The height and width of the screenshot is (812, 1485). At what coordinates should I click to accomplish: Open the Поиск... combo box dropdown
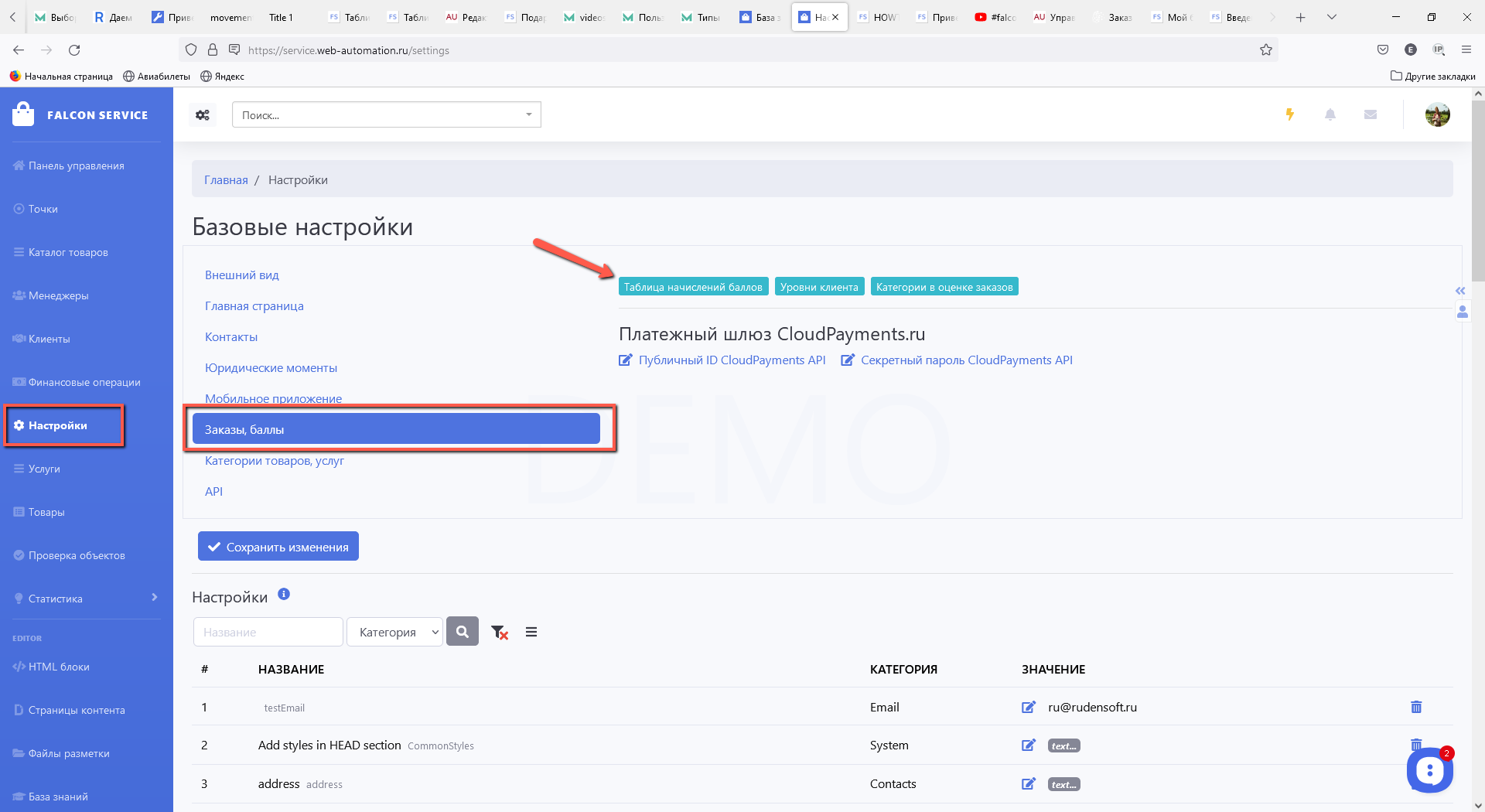coord(528,114)
